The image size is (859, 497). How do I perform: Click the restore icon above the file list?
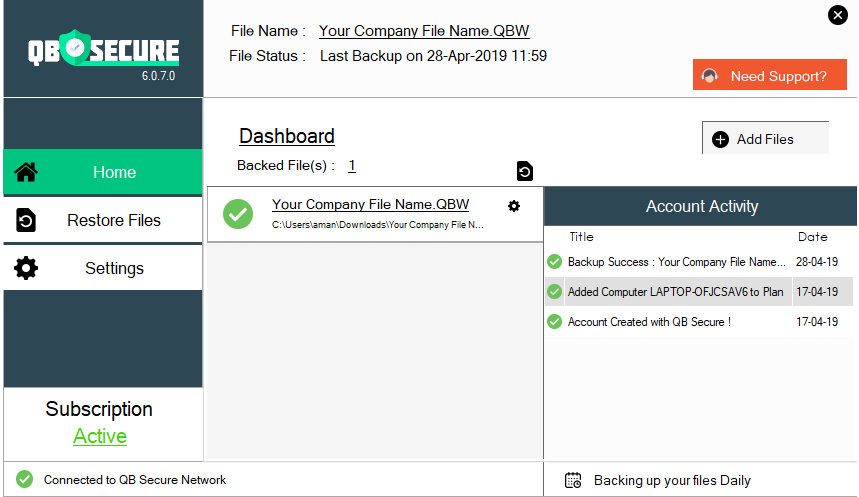(524, 172)
